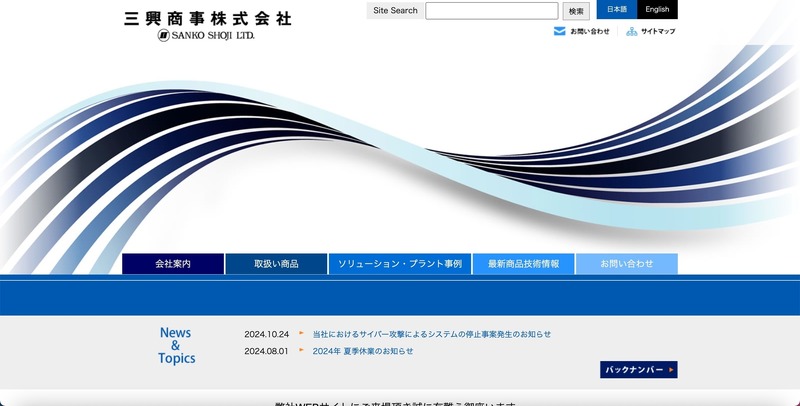
Task: Click the 三興商事株式会社 company name logo
Action: tap(207, 18)
